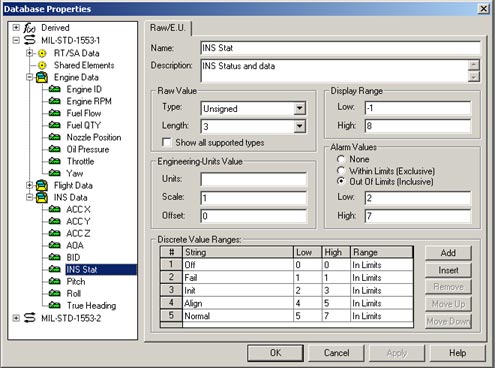
Task: Click the RT/SA Data yellow circle icon
Action: (42, 53)
